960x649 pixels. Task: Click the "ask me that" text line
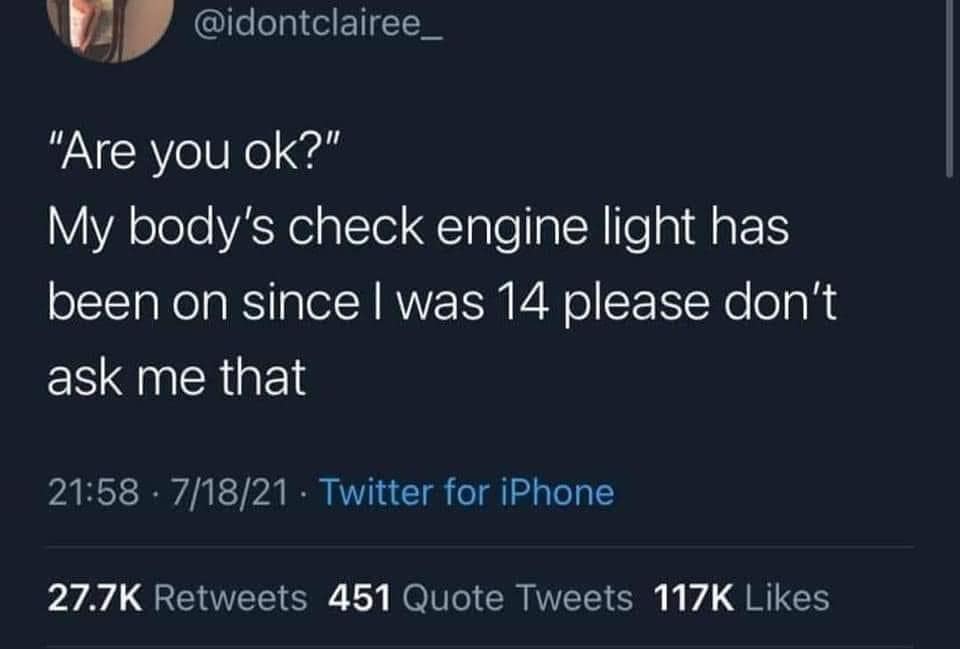(x=177, y=377)
